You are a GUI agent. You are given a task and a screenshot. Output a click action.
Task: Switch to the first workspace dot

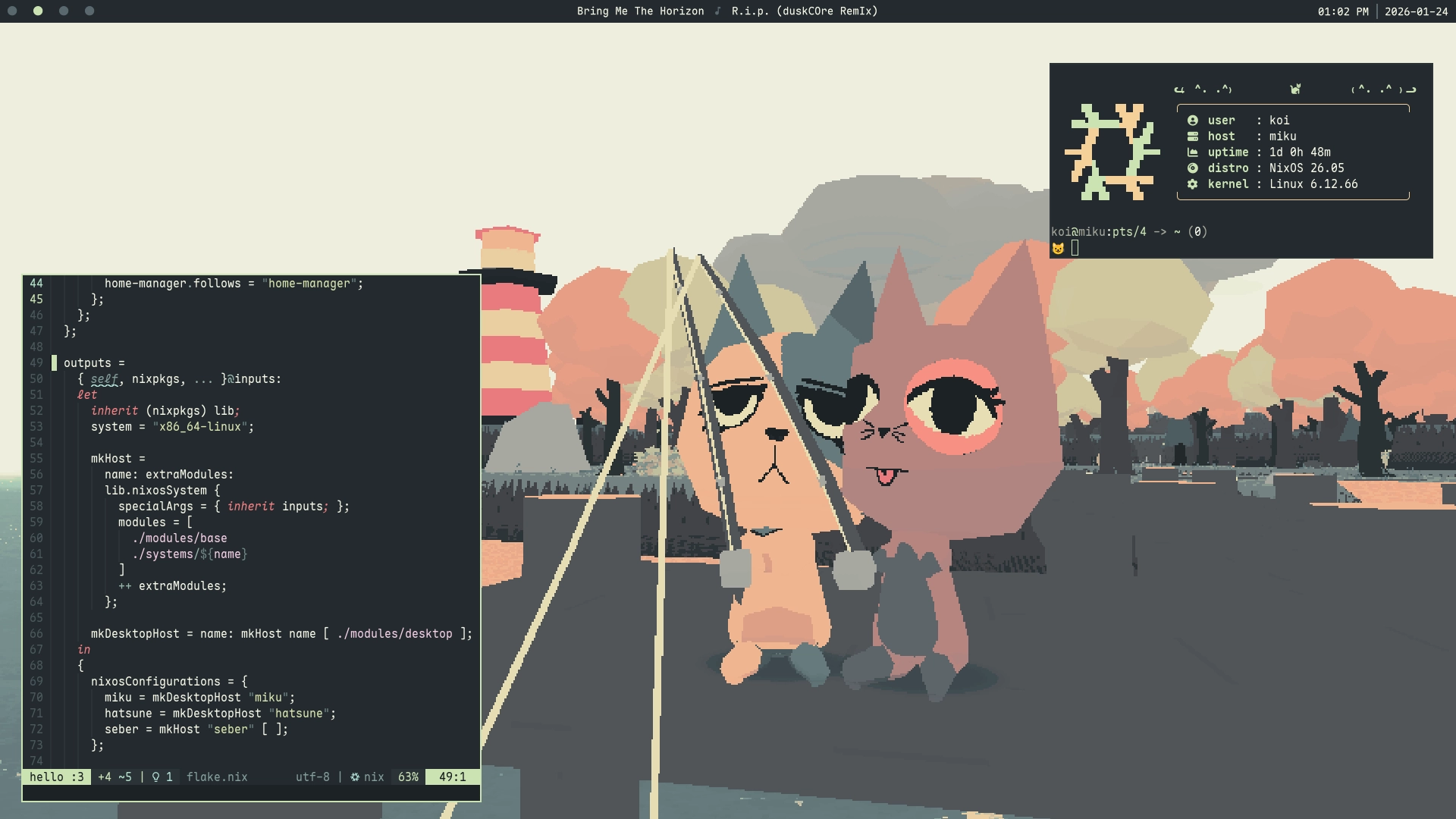(x=11, y=11)
